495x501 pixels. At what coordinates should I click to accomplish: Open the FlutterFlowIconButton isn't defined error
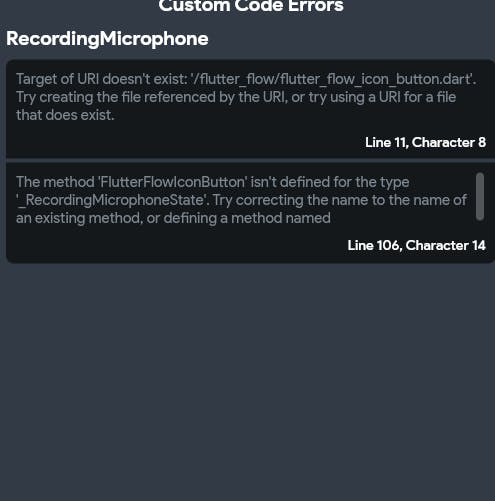tap(250, 213)
